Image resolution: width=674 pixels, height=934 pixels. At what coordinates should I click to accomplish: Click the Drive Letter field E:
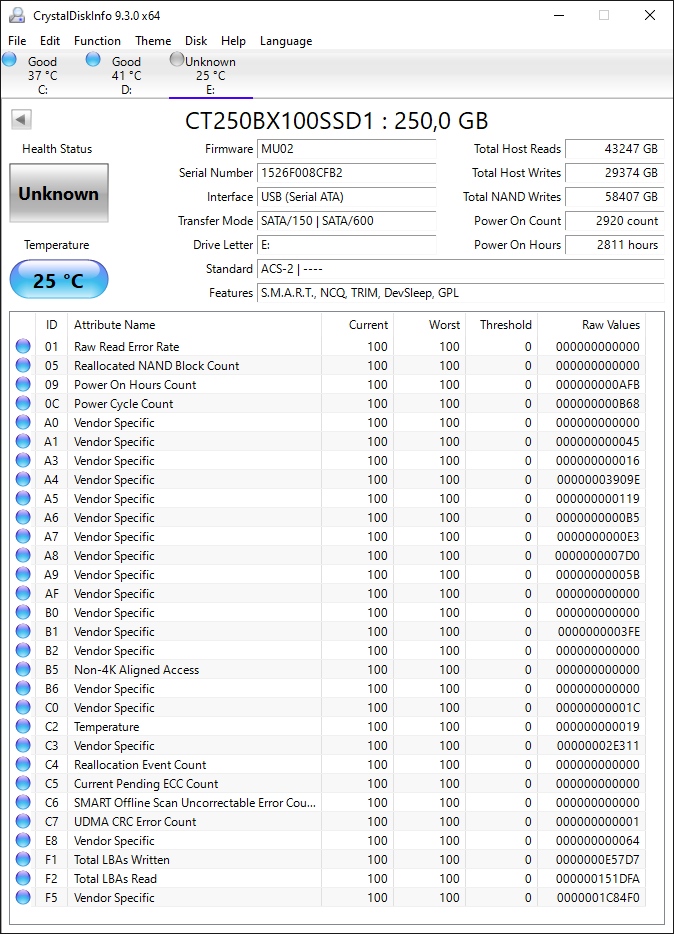(347, 245)
